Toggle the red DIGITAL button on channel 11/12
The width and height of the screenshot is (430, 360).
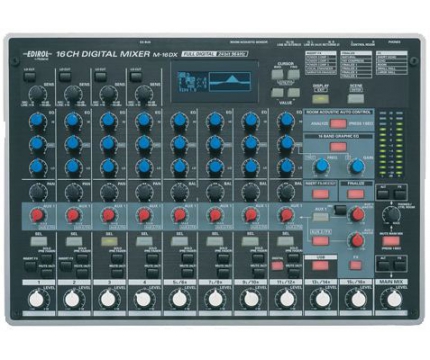pos(277,266)
